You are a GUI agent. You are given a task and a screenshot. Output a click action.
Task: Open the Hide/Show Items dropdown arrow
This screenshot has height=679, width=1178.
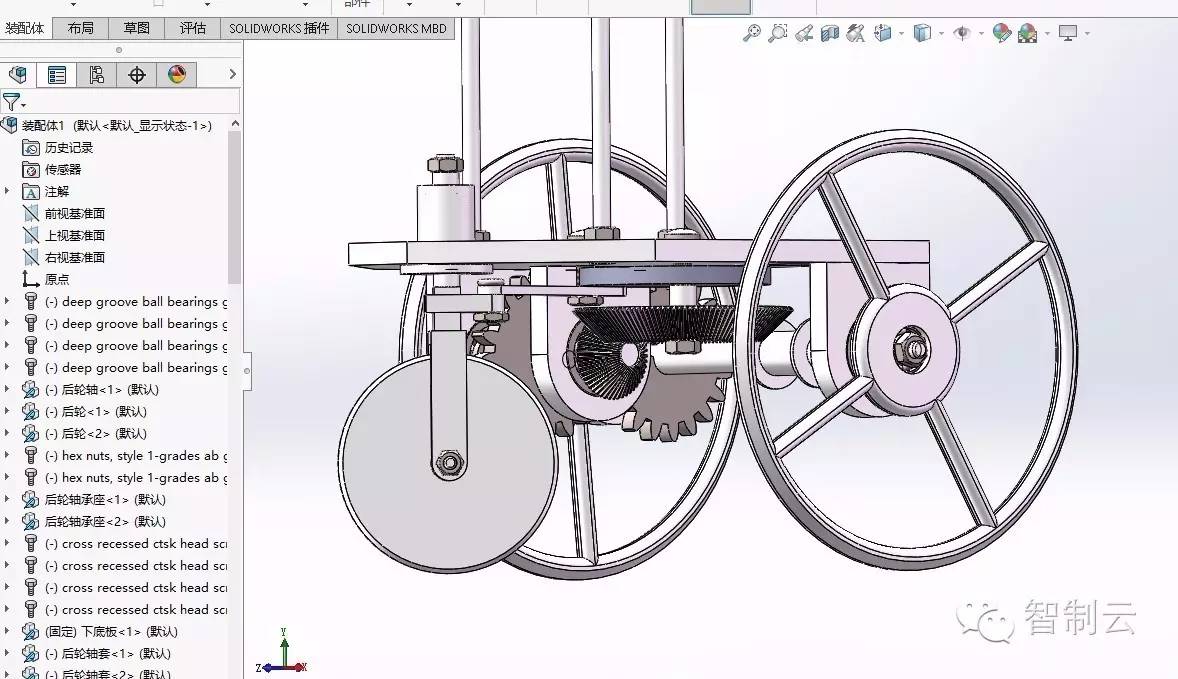pyautogui.click(x=981, y=34)
